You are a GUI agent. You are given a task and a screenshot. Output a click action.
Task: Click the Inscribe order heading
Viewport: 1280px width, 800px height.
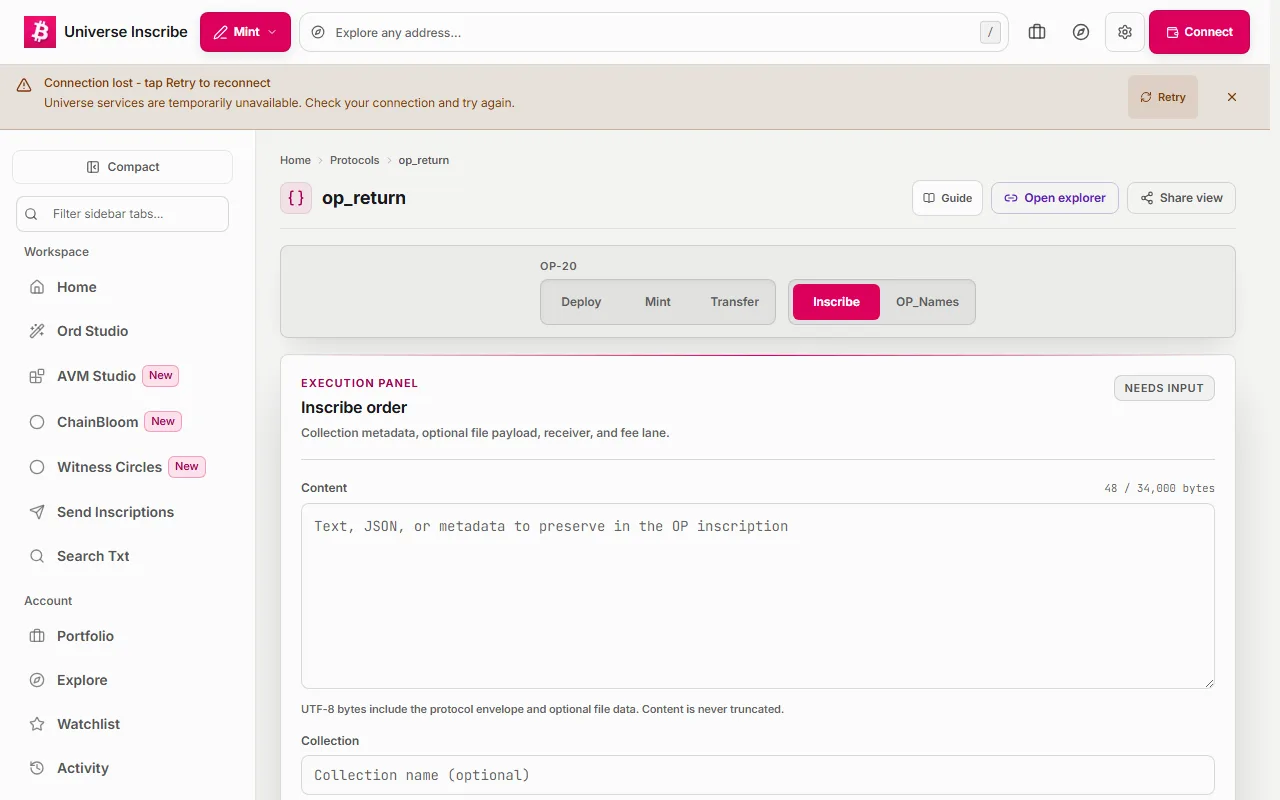[354, 408]
